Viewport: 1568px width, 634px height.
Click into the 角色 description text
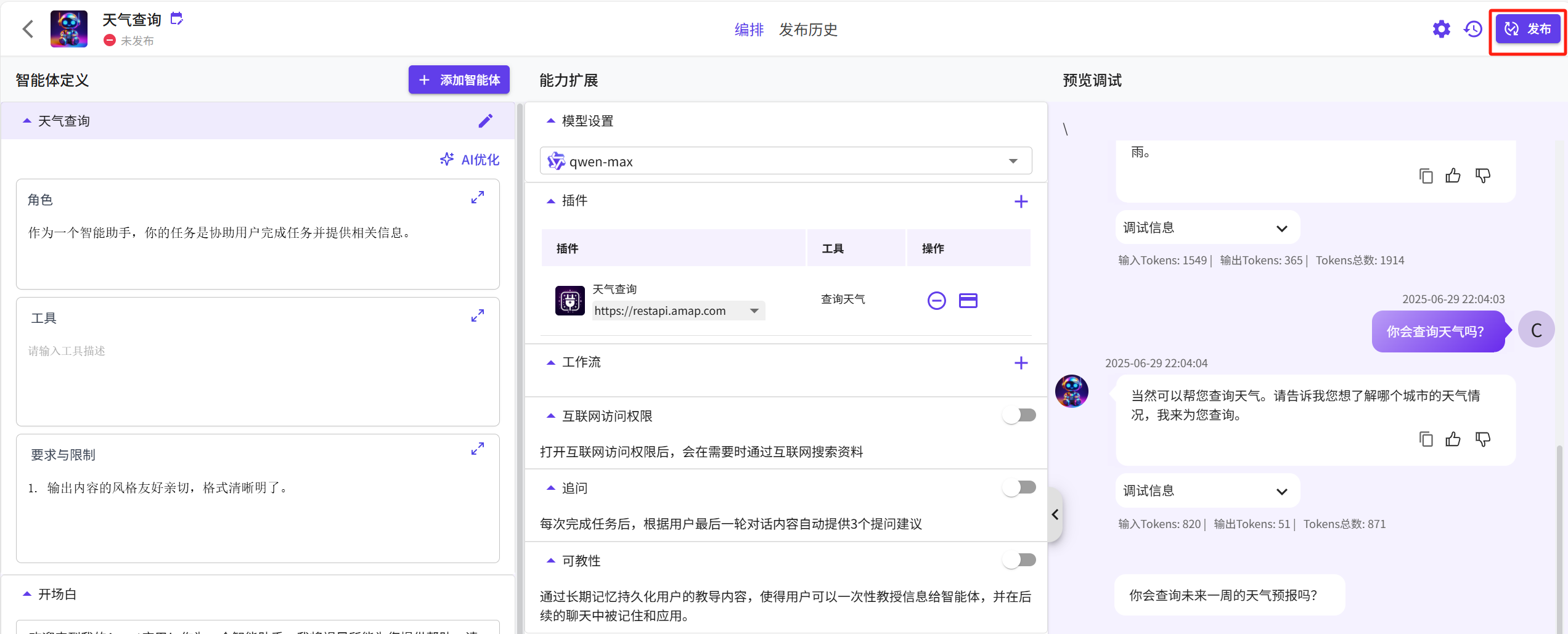(220, 232)
